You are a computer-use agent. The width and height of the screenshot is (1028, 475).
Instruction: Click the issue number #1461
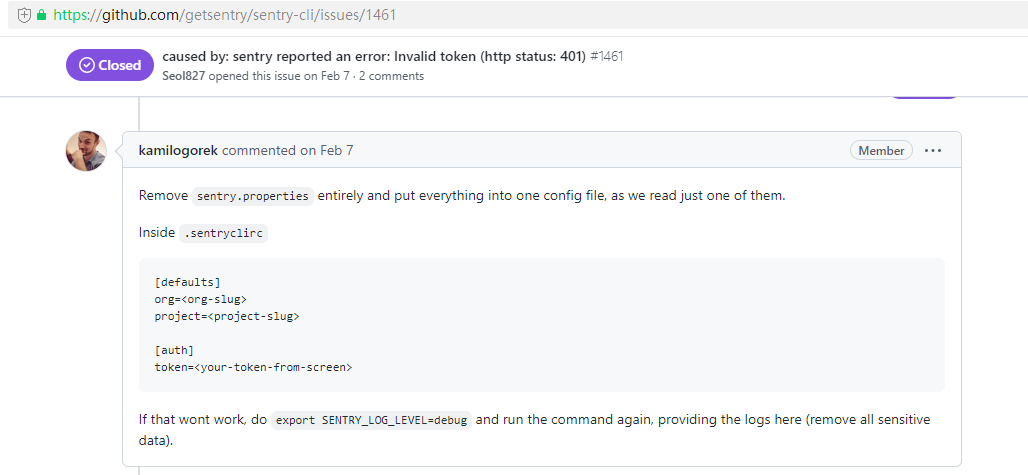click(x=607, y=57)
